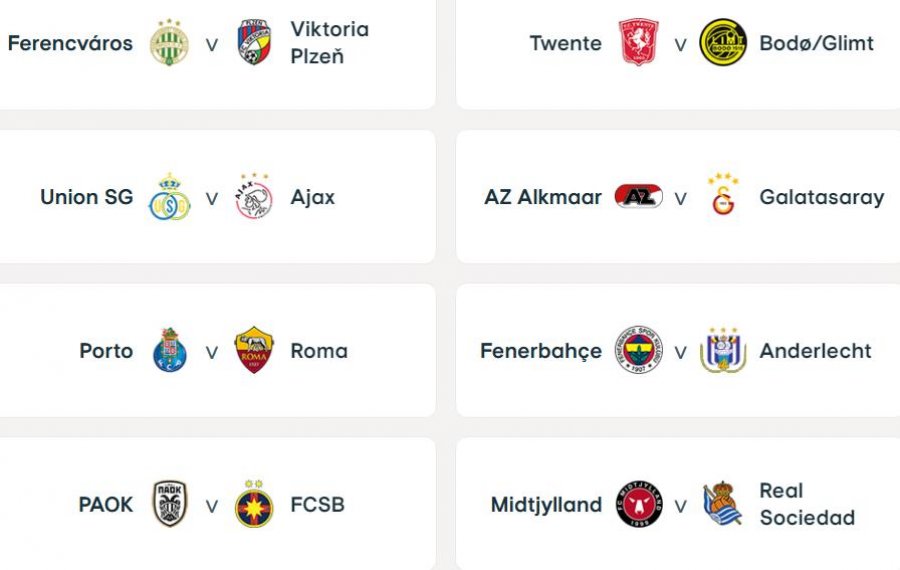Click the PAOK eagle badge
The width and height of the screenshot is (900, 570).
169,504
